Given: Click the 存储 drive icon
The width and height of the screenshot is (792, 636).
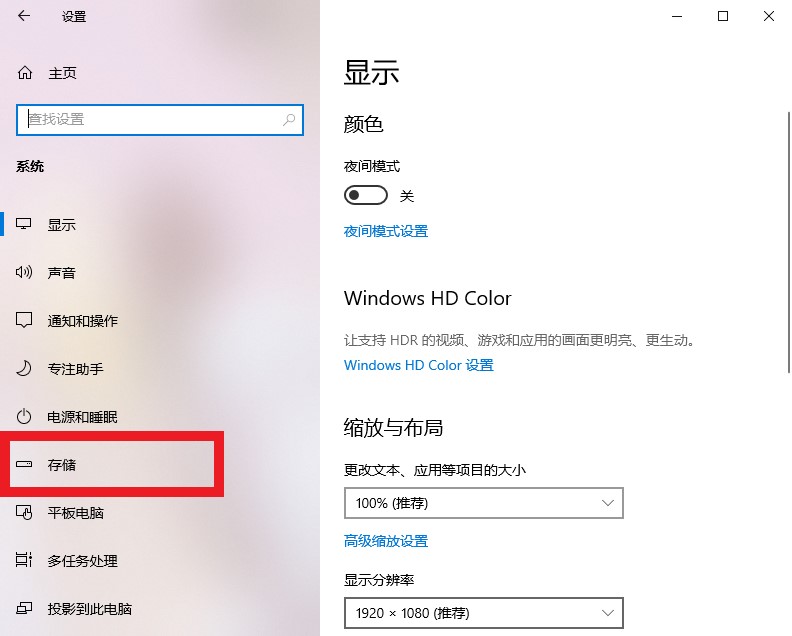Looking at the screenshot, I should pos(24,464).
